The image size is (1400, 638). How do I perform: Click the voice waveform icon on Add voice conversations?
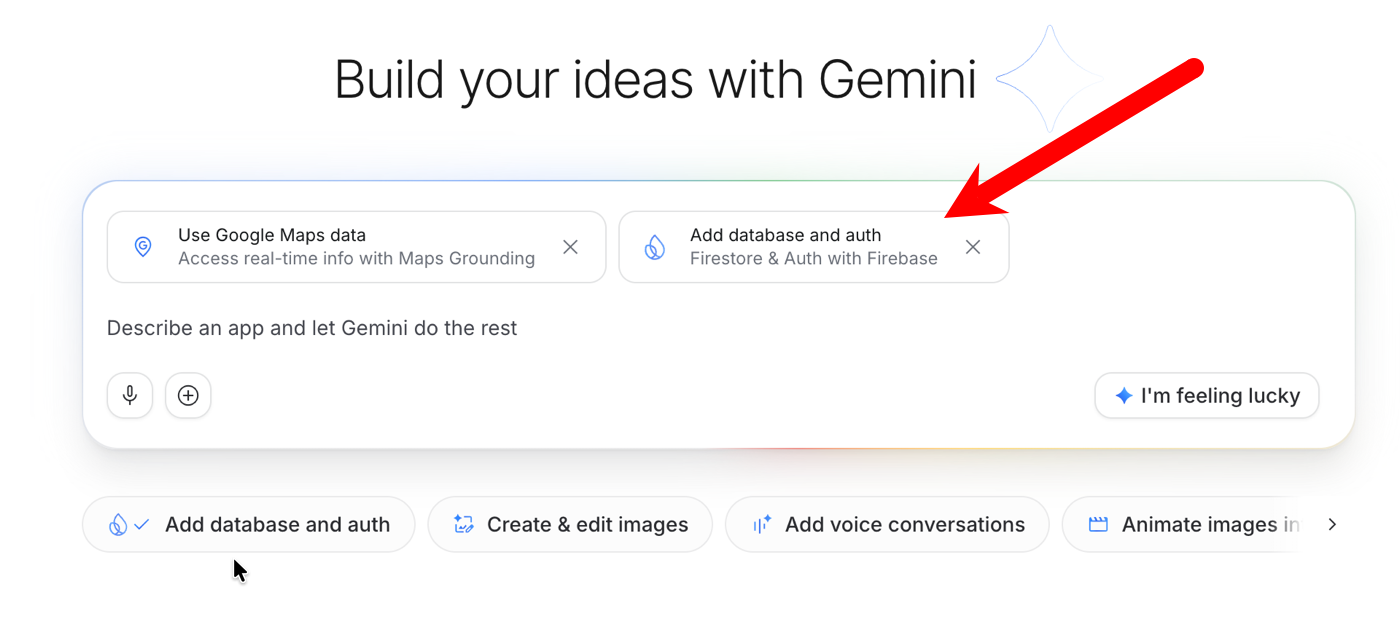(x=762, y=524)
